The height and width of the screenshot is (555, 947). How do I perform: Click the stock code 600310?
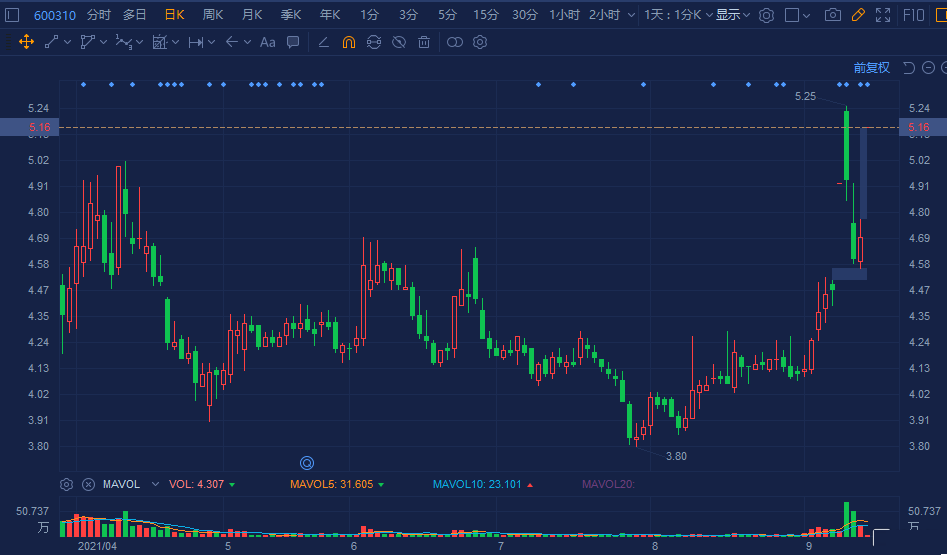[x=55, y=16]
